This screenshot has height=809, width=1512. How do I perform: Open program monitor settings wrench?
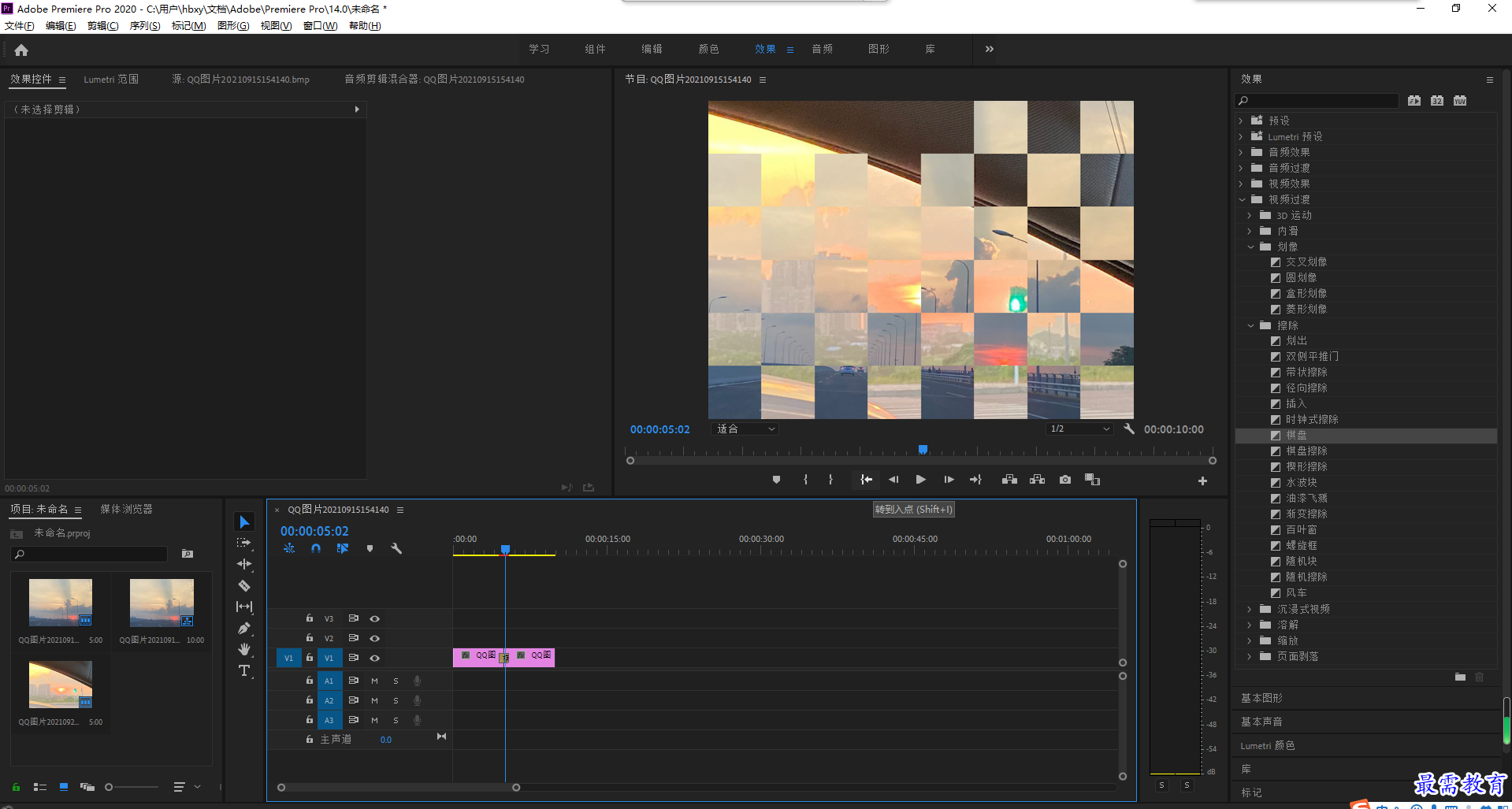pyautogui.click(x=1128, y=429)
